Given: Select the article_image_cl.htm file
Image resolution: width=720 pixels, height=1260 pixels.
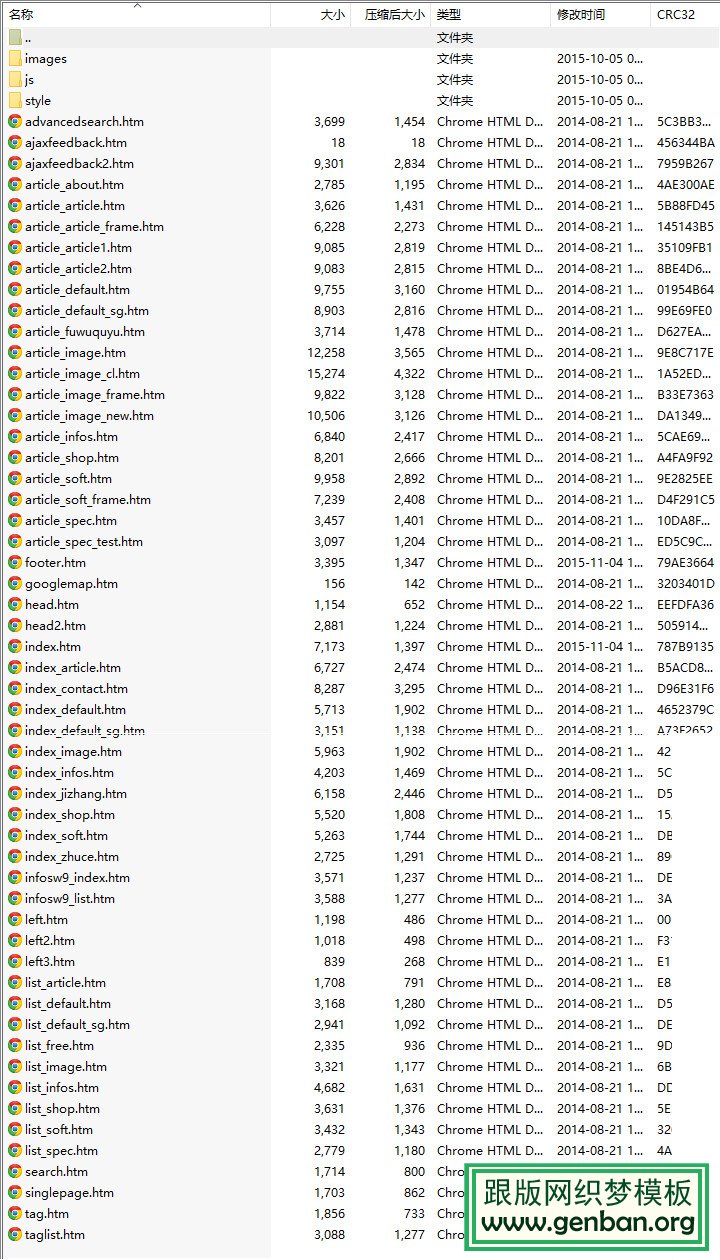Looking at the screenshot, I should pos(82,374).
